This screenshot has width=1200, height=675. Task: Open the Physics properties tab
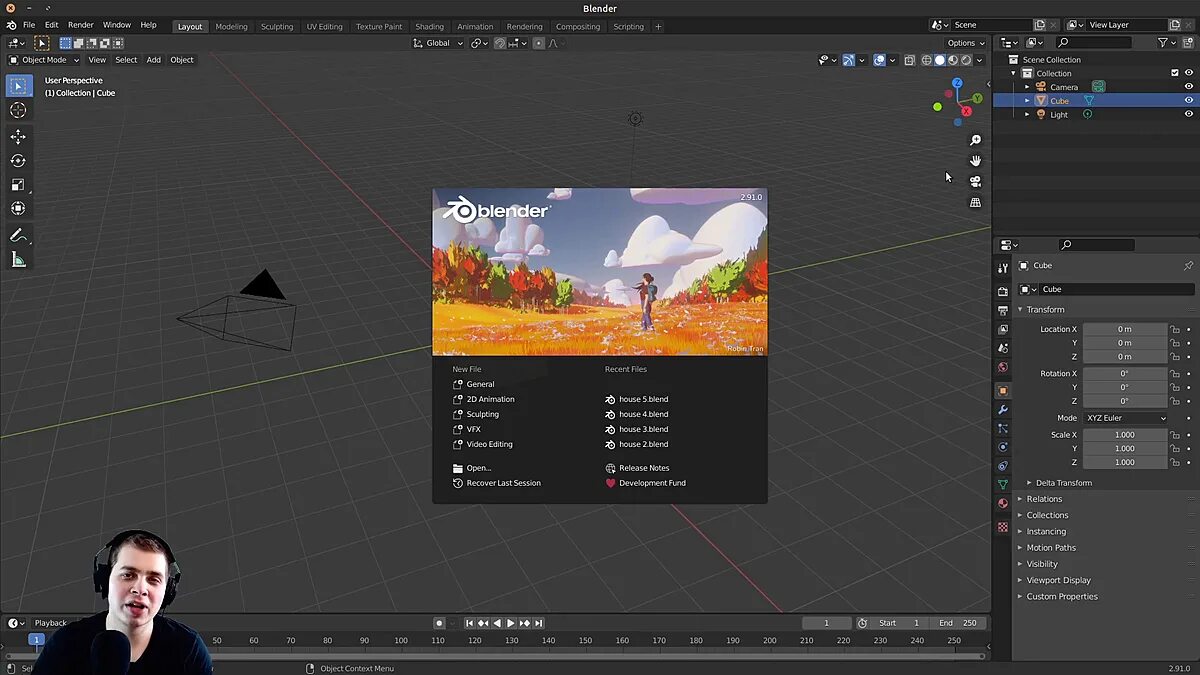pos(1003,447)
